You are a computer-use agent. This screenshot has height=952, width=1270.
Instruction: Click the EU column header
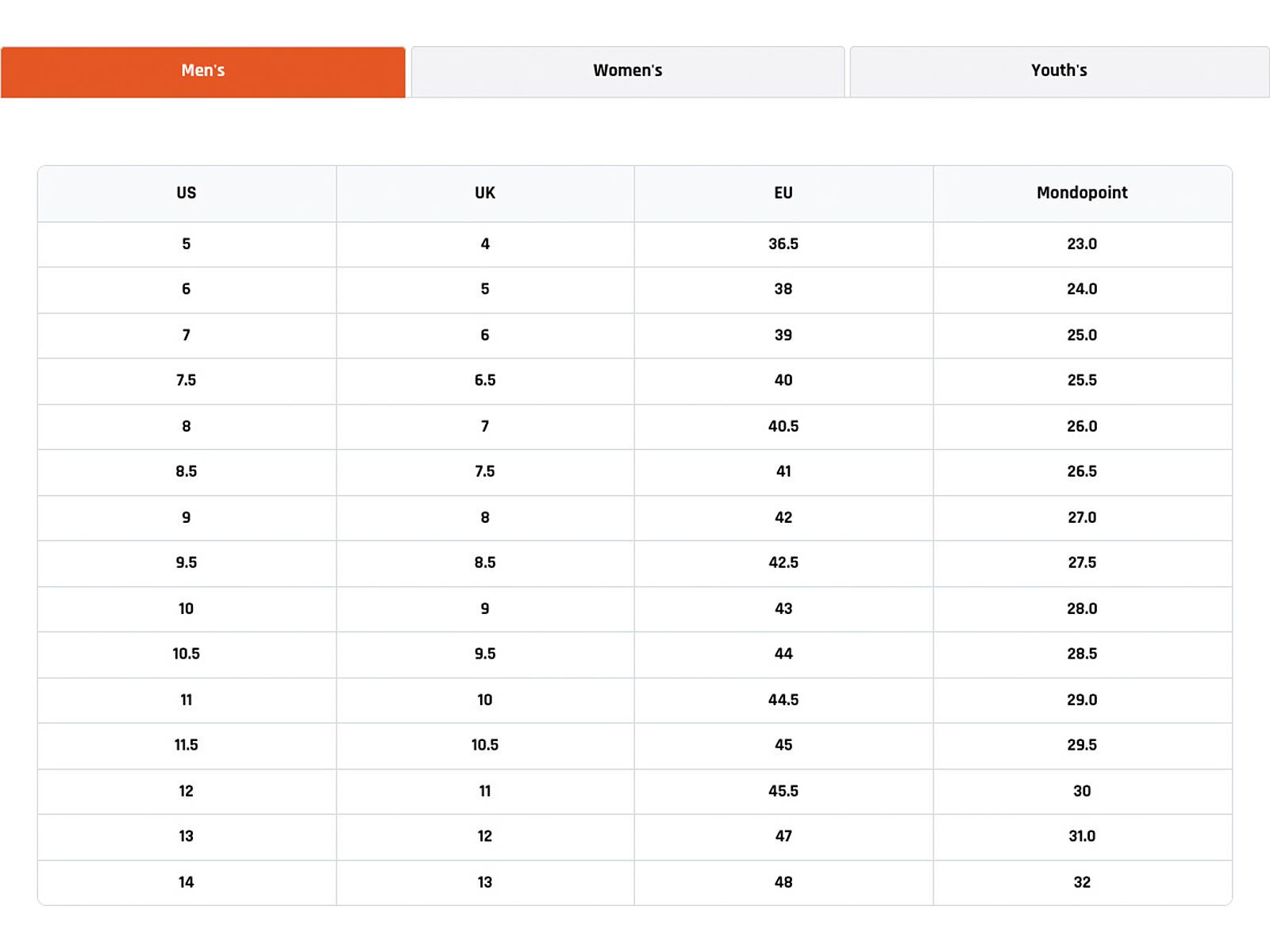point(783,193)
